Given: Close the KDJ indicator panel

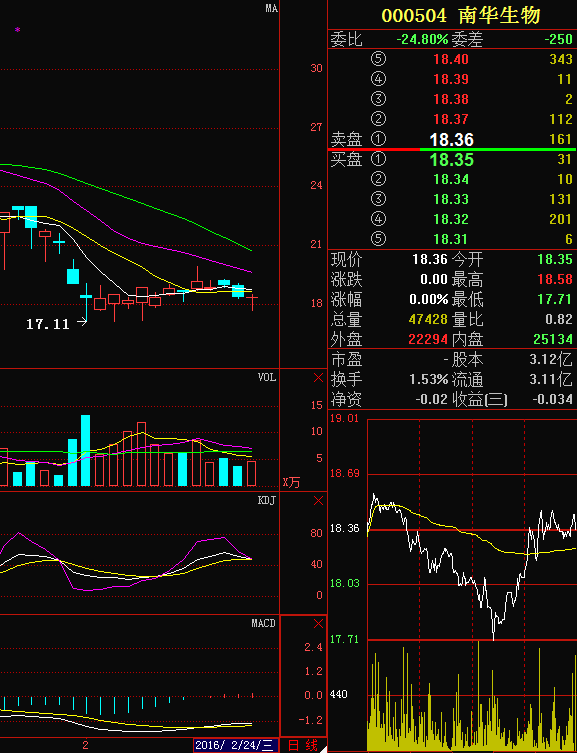Looking at the screenshot, I should point(318,501).
